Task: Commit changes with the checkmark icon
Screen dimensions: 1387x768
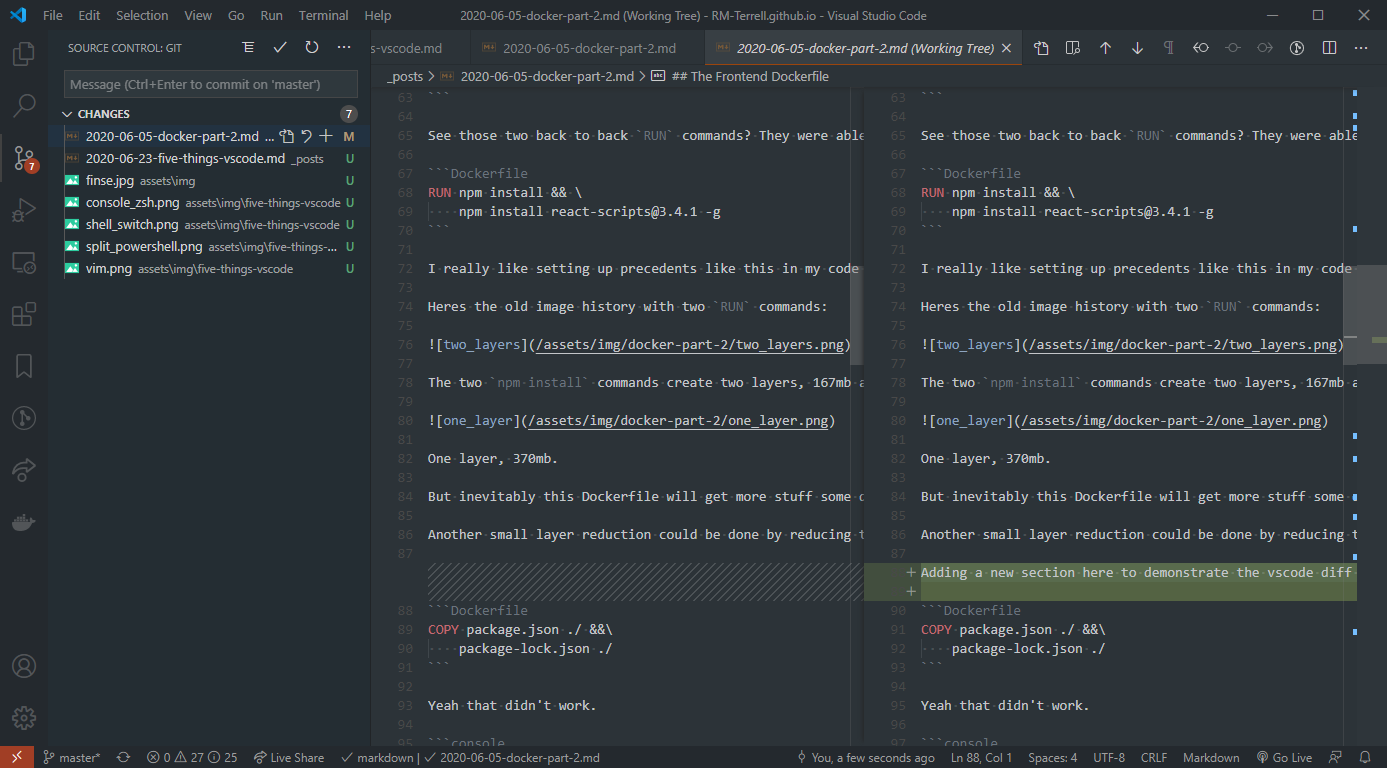Action: pos(280,47)
